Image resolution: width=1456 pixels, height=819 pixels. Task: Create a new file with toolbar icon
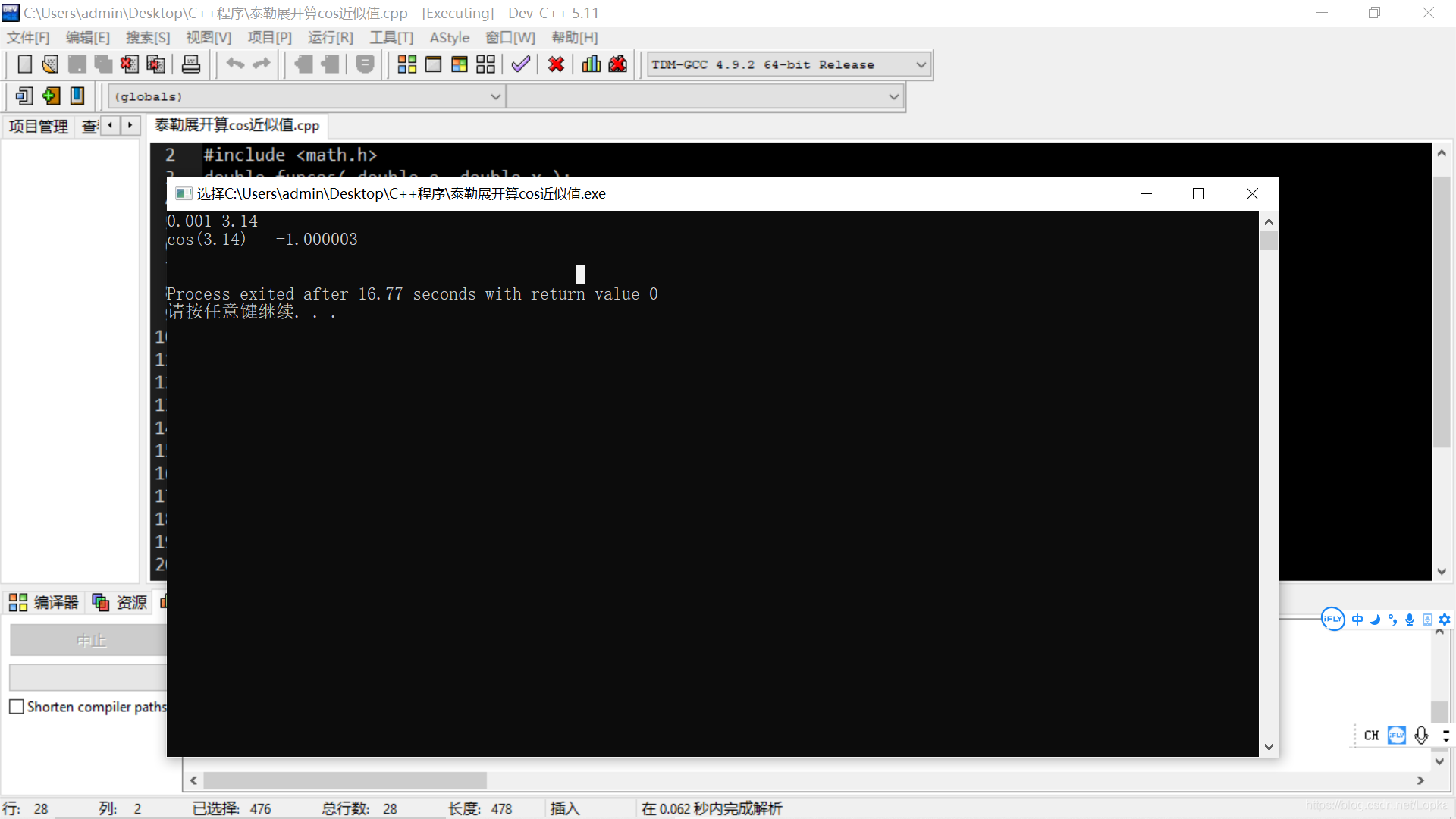coord(25,64)
